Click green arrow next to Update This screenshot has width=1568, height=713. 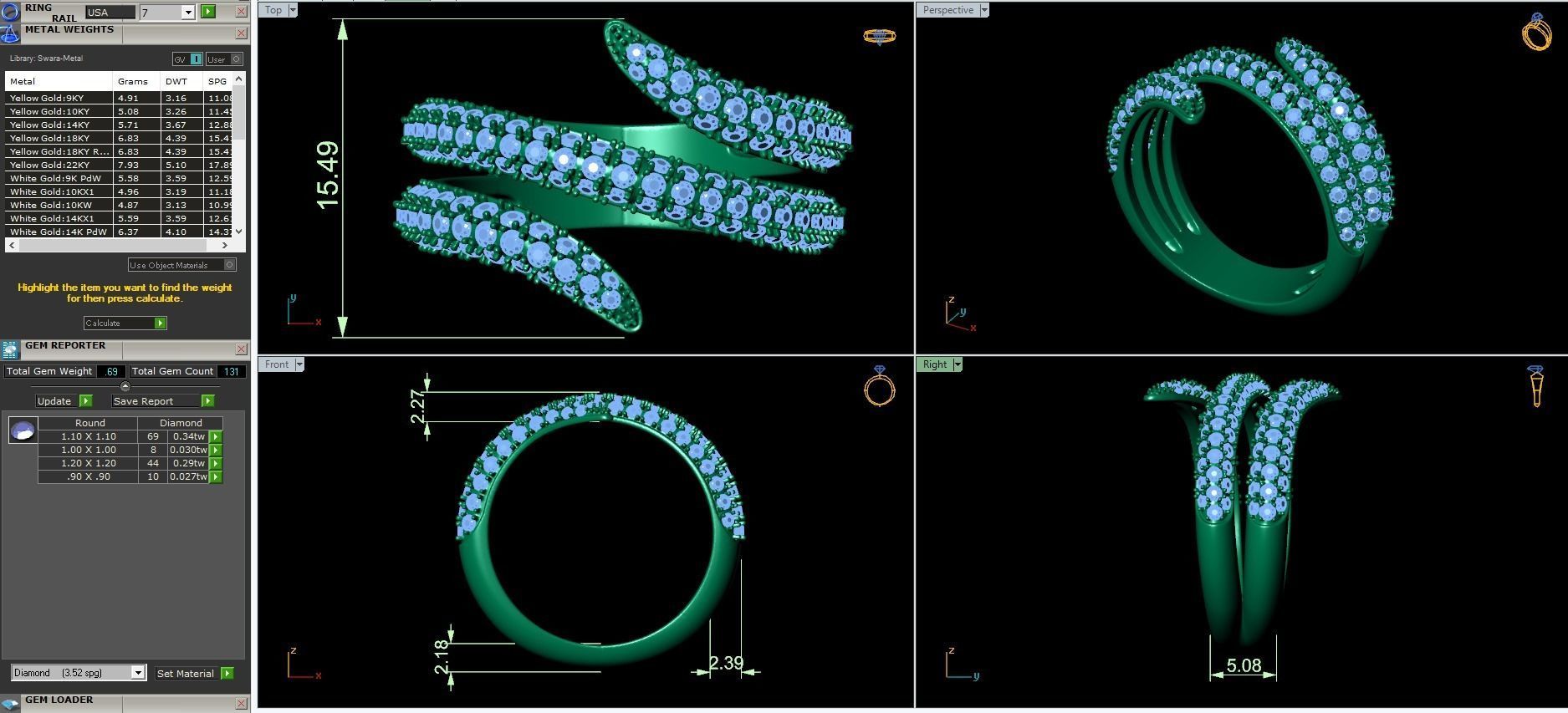pos(85,401)
